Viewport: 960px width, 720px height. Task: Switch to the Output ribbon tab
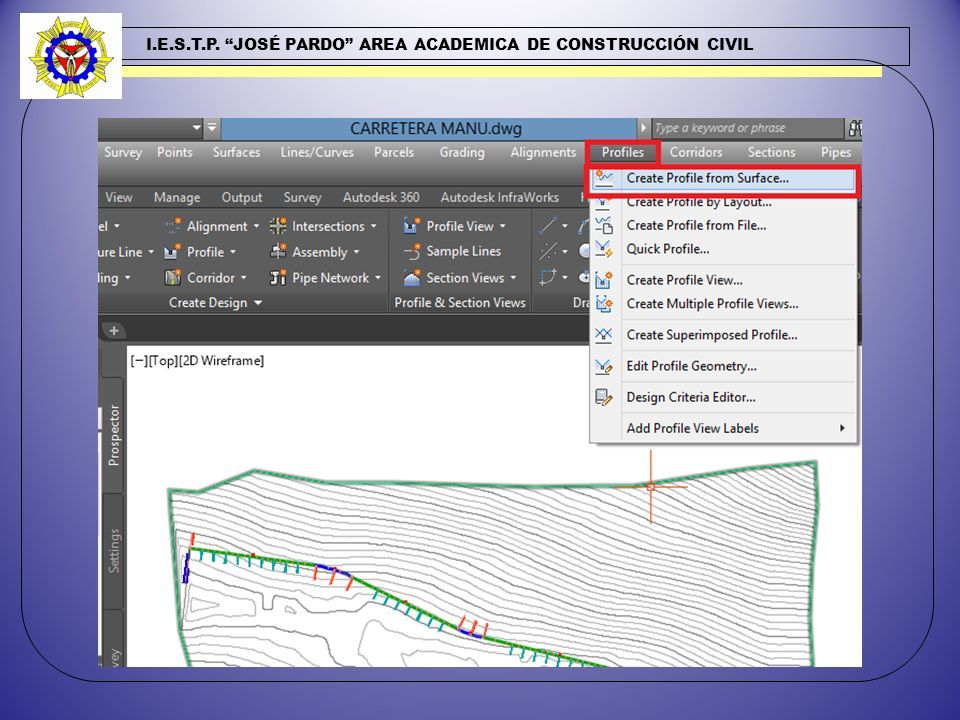242,197
